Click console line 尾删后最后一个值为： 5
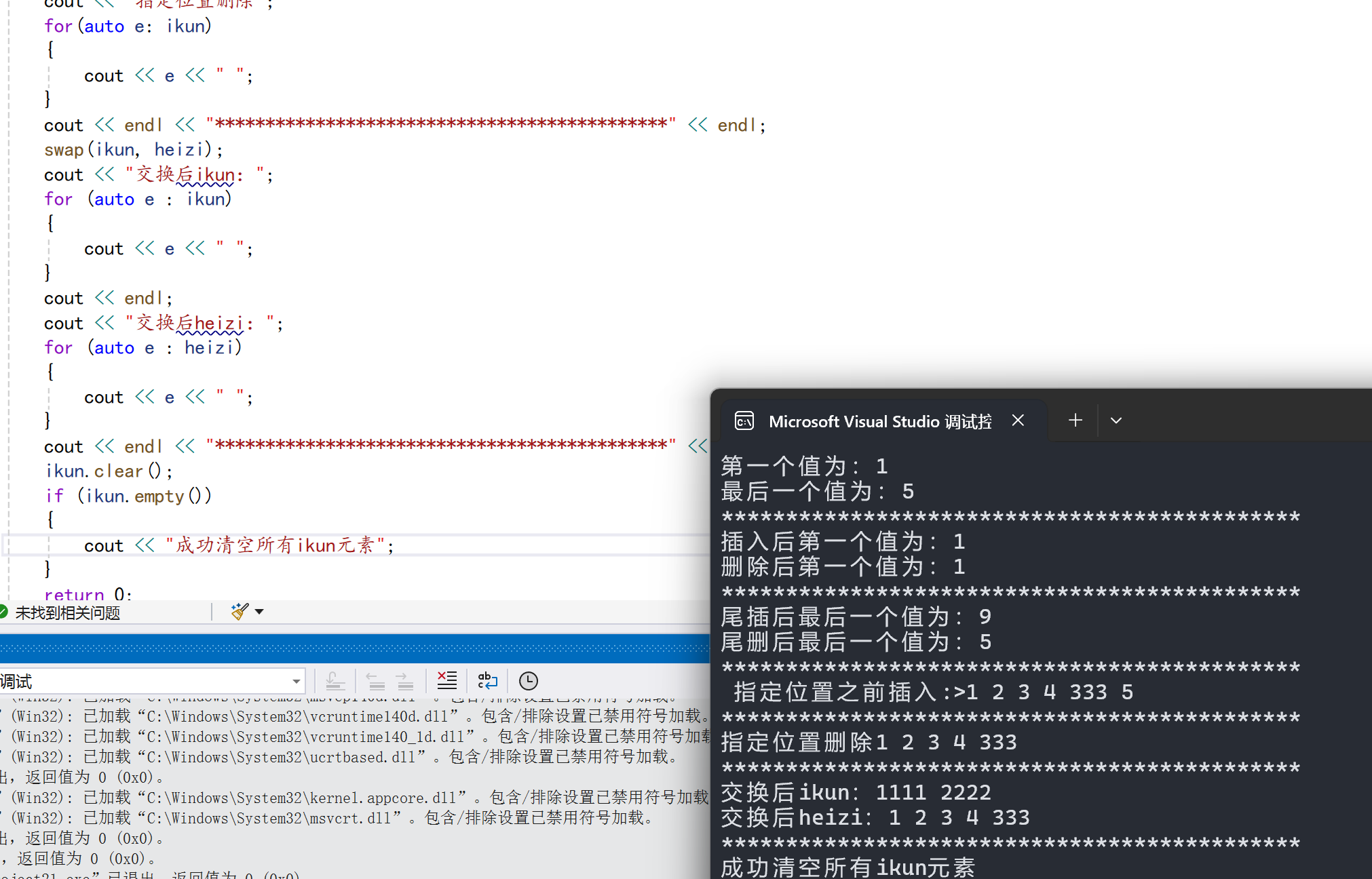 [856, 642]
